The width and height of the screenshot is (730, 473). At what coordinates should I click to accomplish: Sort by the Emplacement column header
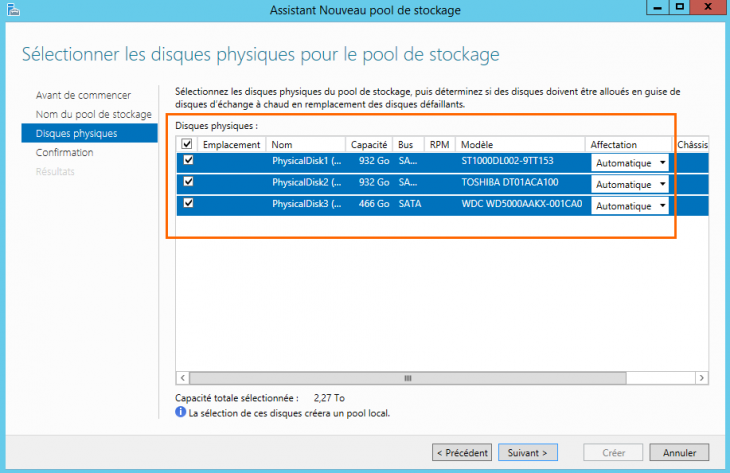tap(231, 145)
